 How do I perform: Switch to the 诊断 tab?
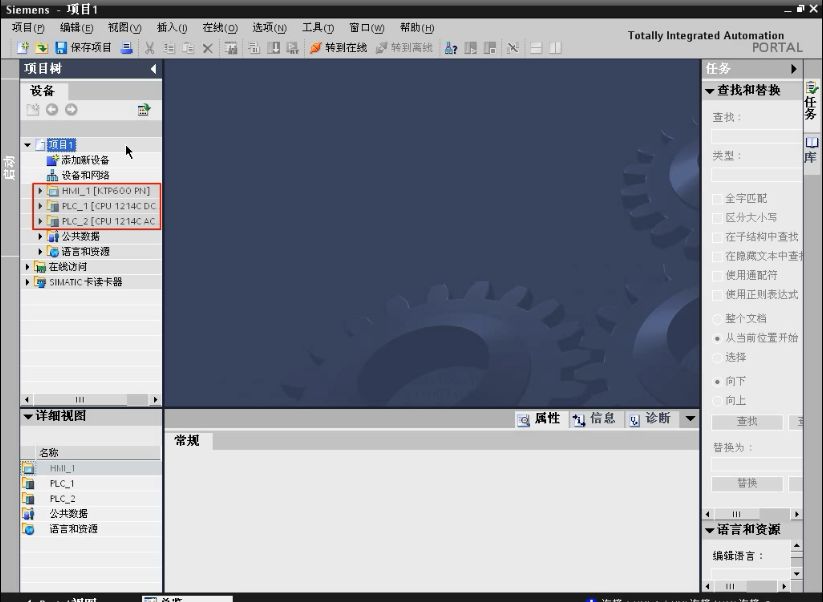[x=650, y=418]
